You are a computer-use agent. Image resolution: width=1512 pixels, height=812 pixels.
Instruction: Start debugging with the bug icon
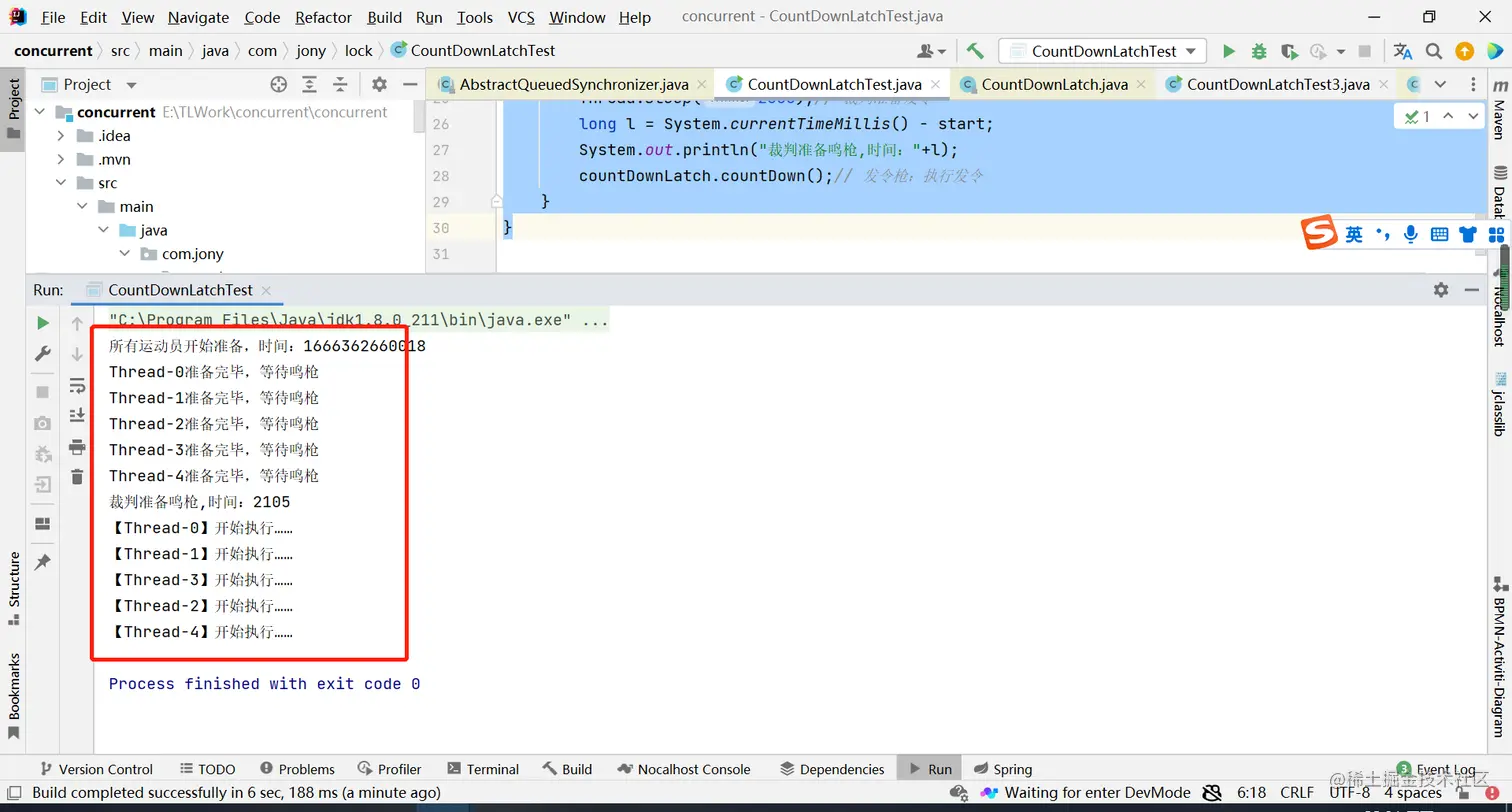point(1259,51)
